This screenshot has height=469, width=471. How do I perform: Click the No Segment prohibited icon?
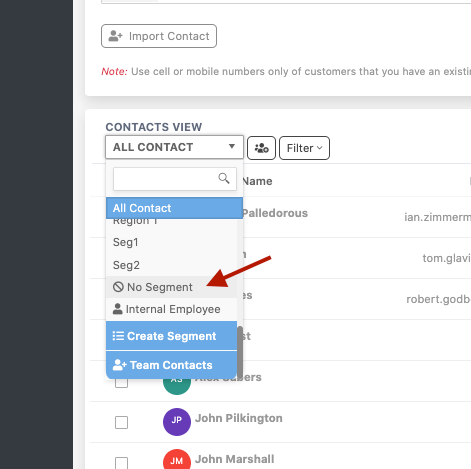[x=118, y=287]
